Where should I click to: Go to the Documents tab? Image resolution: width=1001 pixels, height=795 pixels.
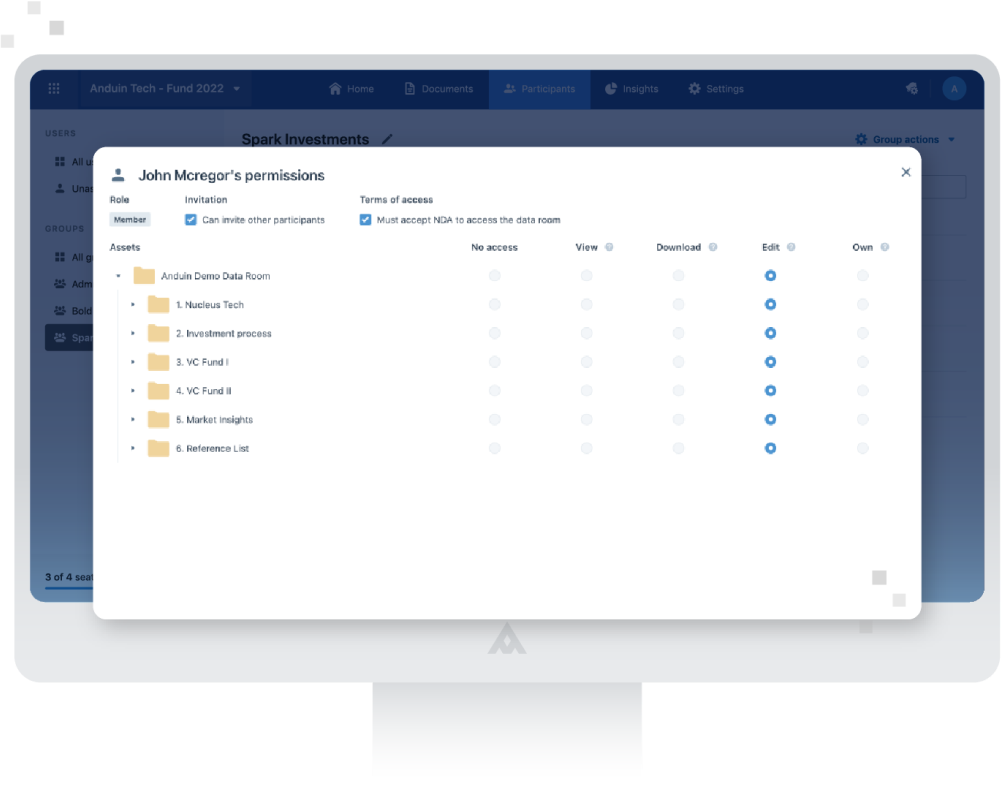439,89
